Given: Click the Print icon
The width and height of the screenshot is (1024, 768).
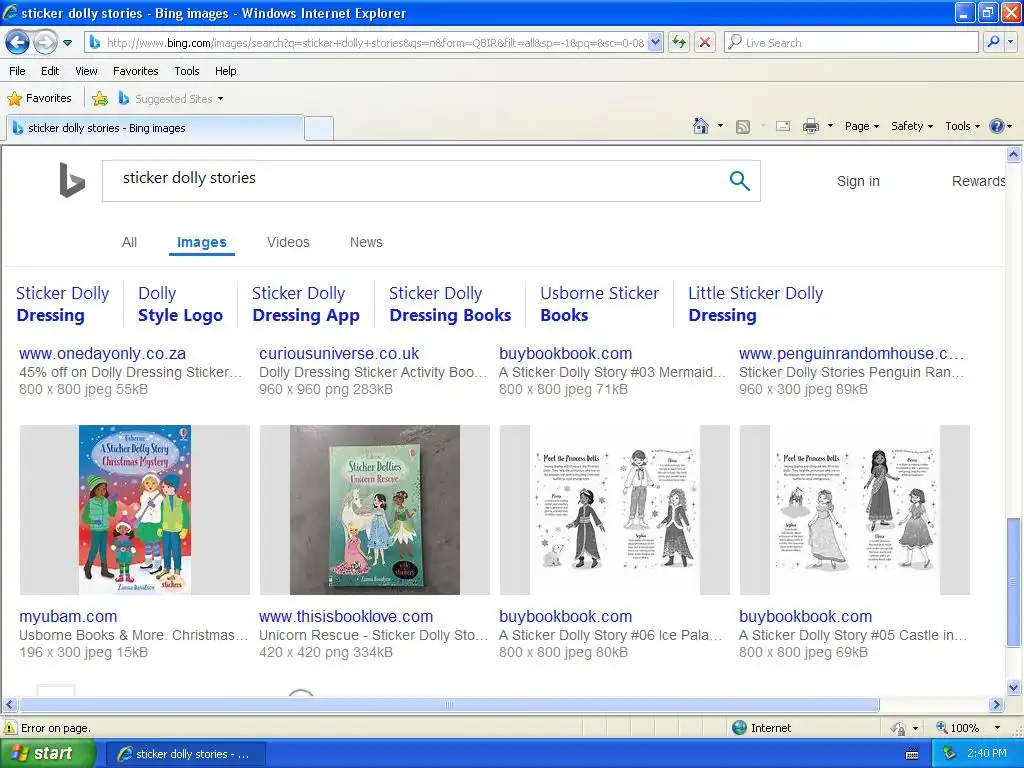Looking at the screenshot, I should coord(810,126).
